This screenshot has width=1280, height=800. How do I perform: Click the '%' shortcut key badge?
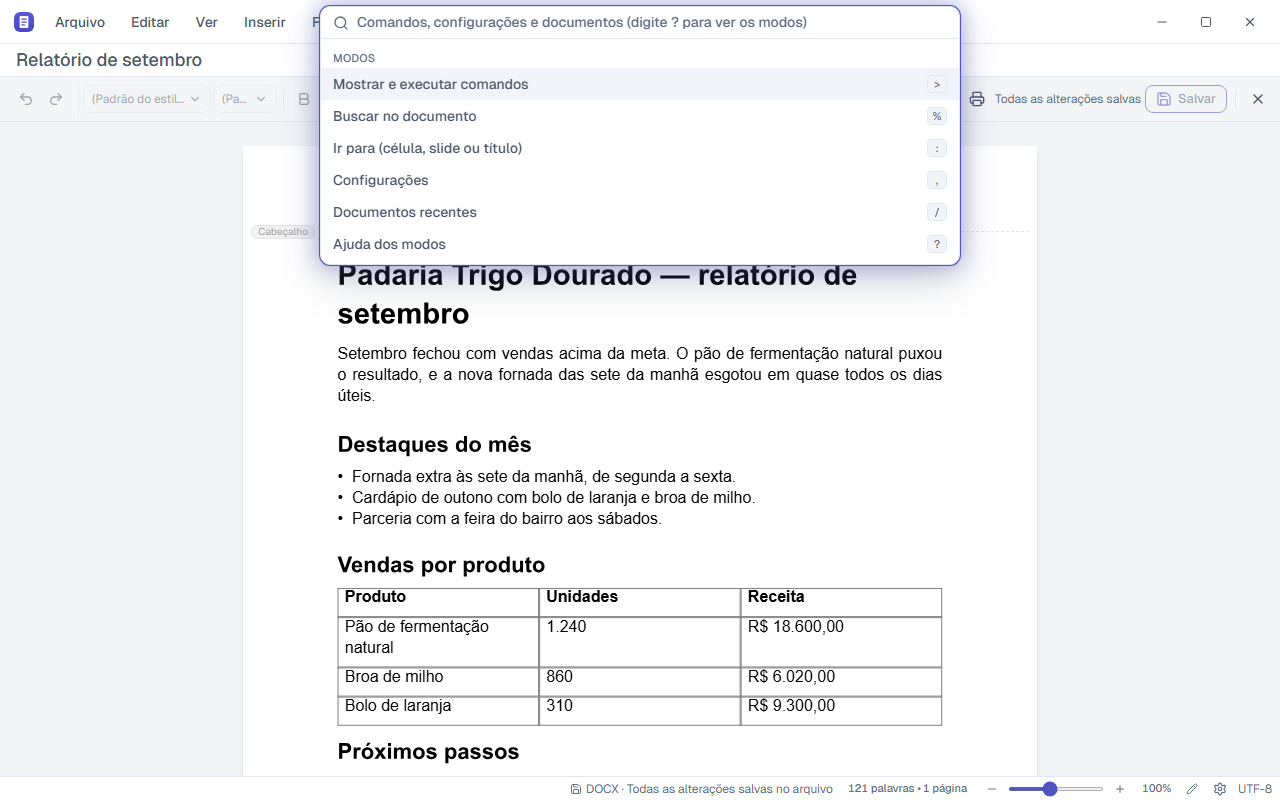pos(937,116)
